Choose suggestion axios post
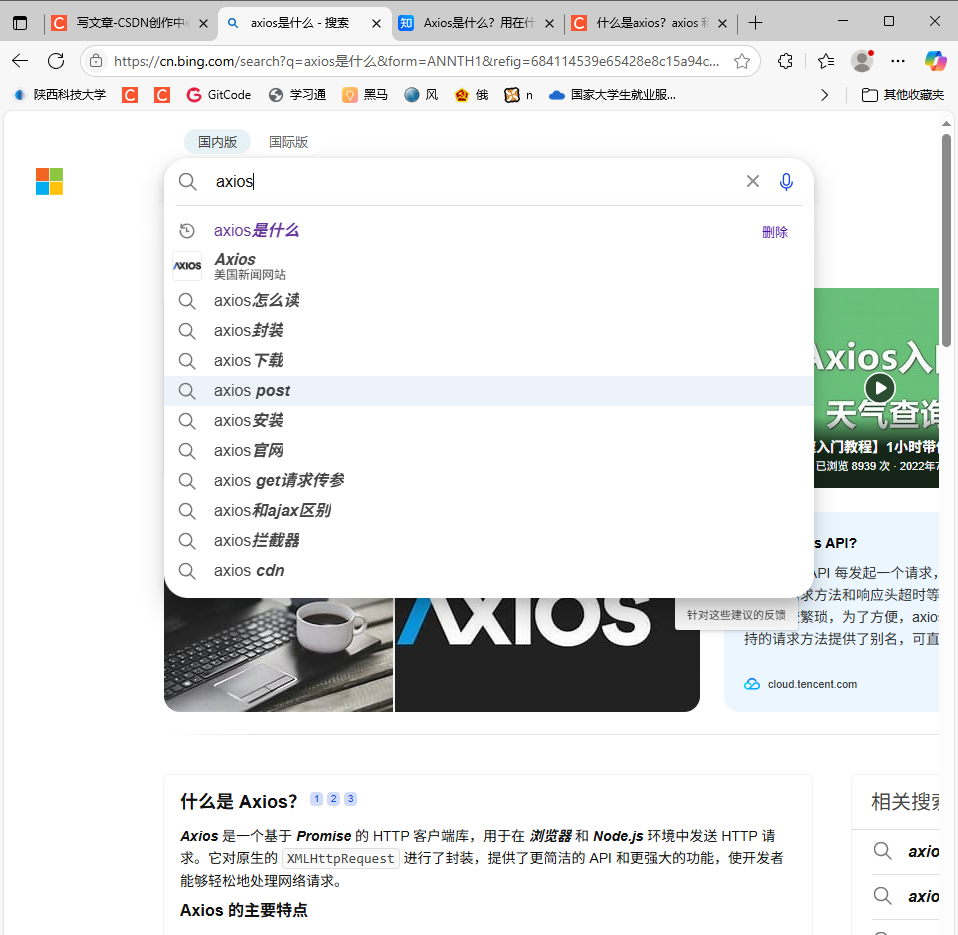 [x=489, y=390]
